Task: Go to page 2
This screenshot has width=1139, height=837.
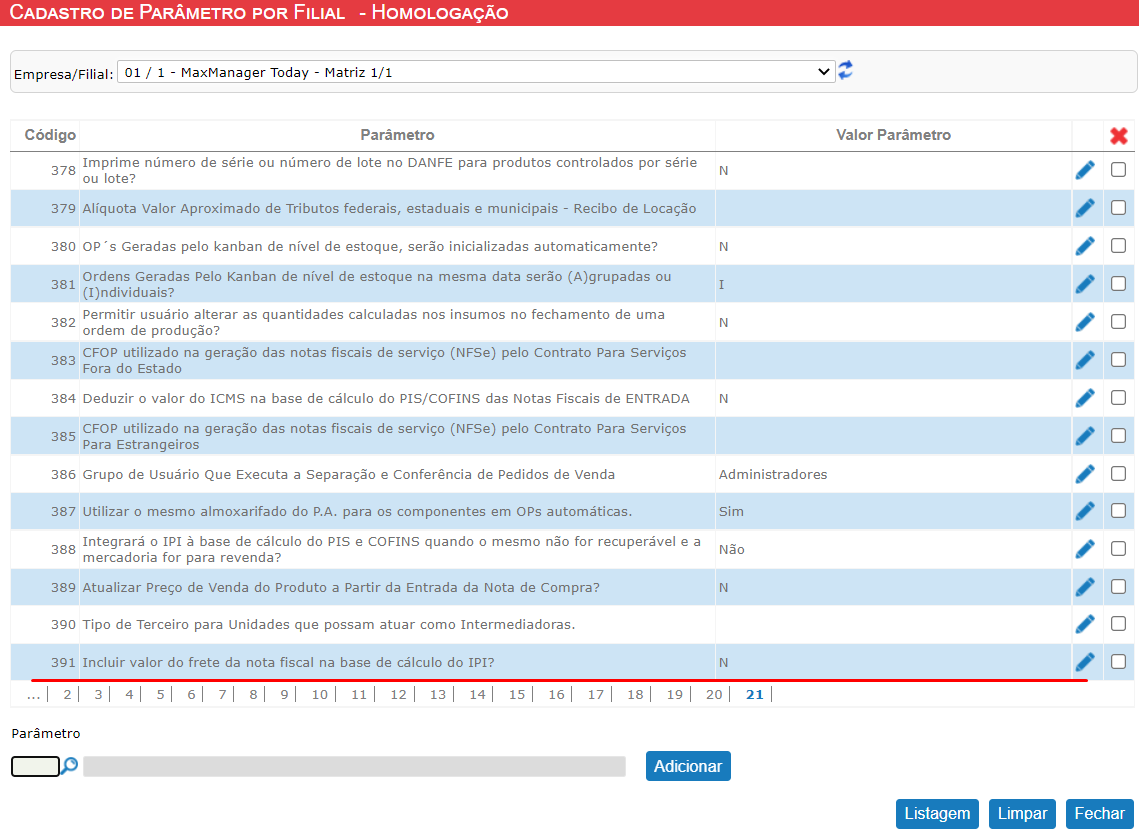Action: pyautogui.click(x=67, y=695)
